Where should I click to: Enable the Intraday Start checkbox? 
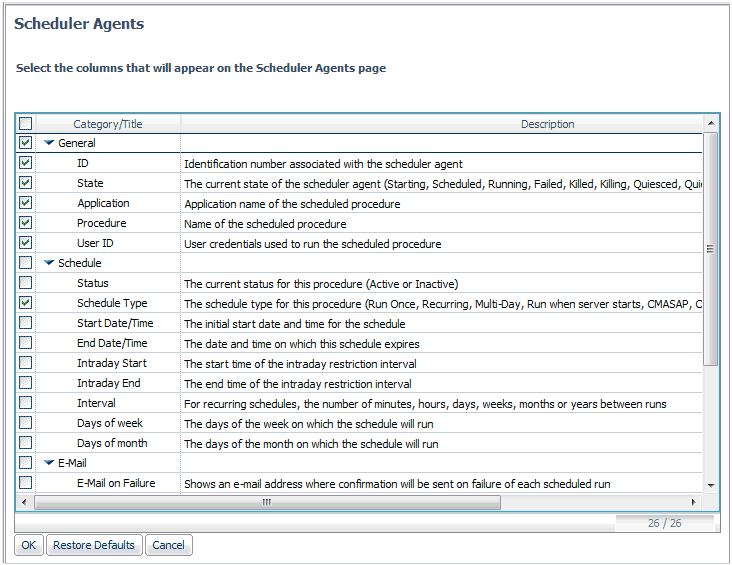click(x=25, y=363)
